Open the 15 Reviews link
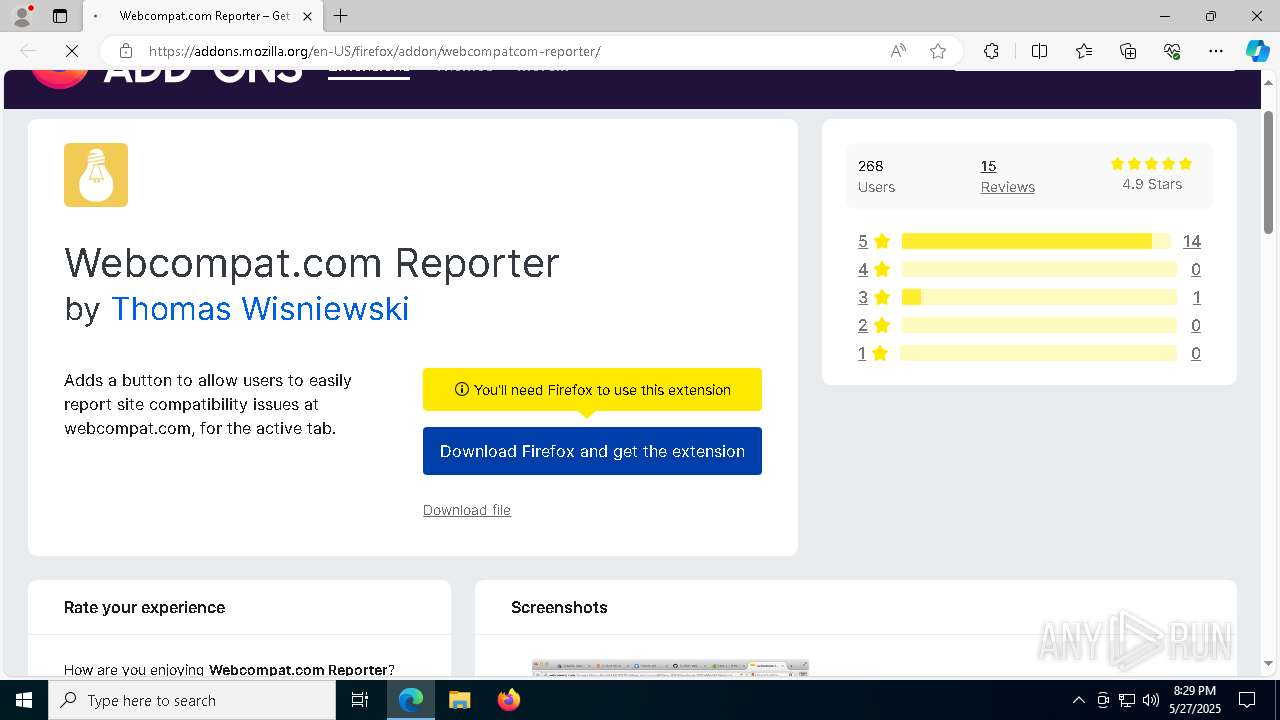The image size is (1280, 720). (x=1007, y=176)
